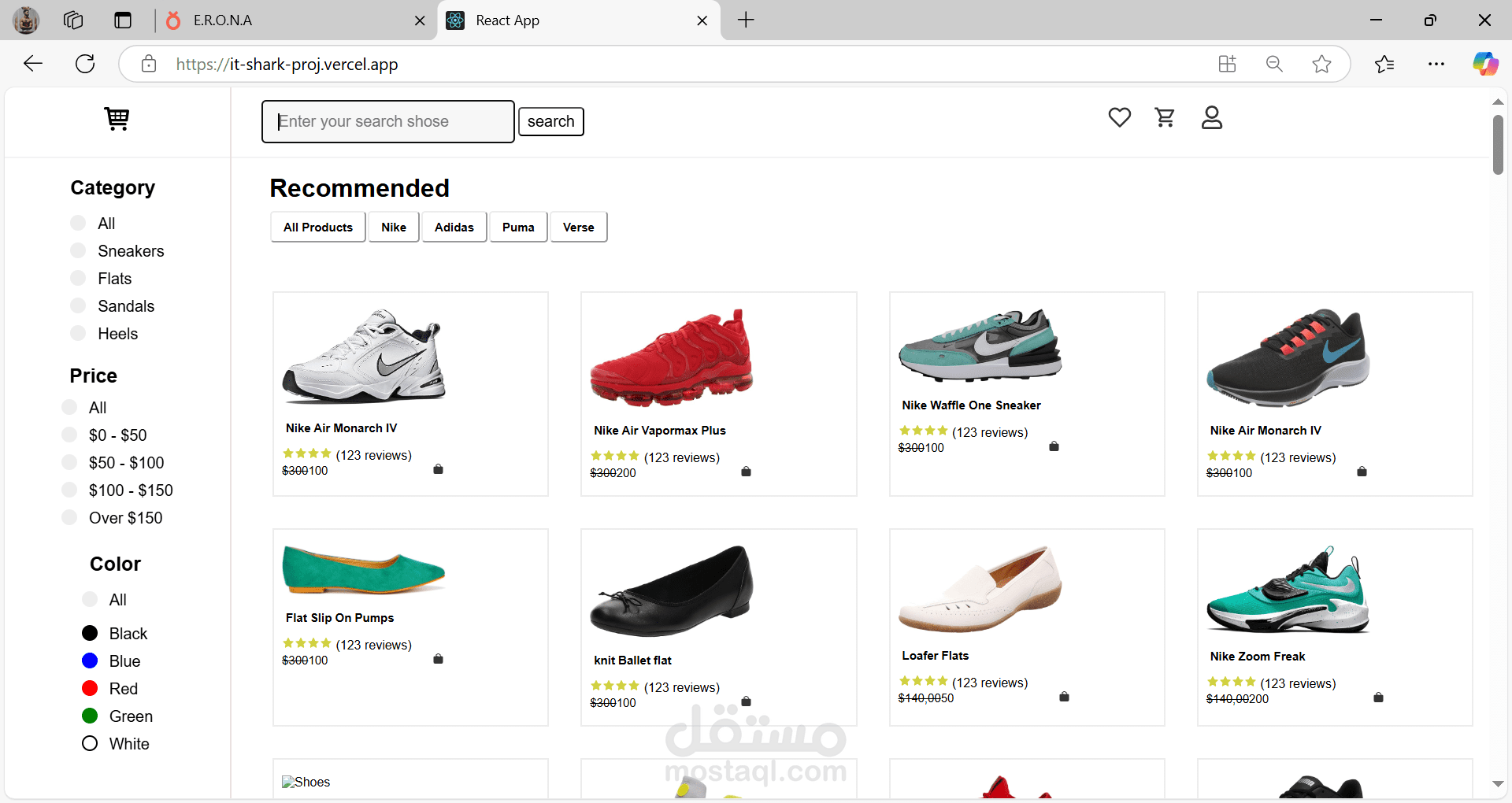This screenshot has height=803, width=1512.
Task: Click the zoom magnifier icon in address bar
Action: pos(1274,64)
